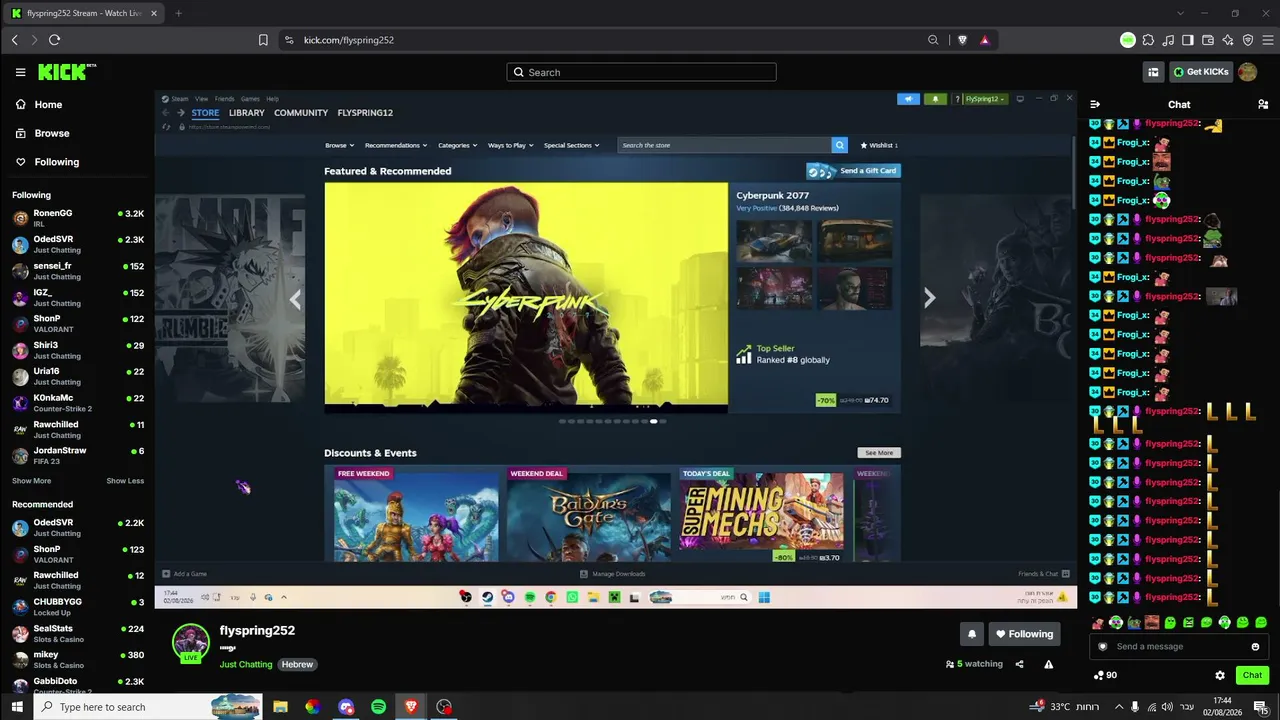Switch to Steam LIBRARY tab
The image size is (1280, 720).
[x=246, y=113]
